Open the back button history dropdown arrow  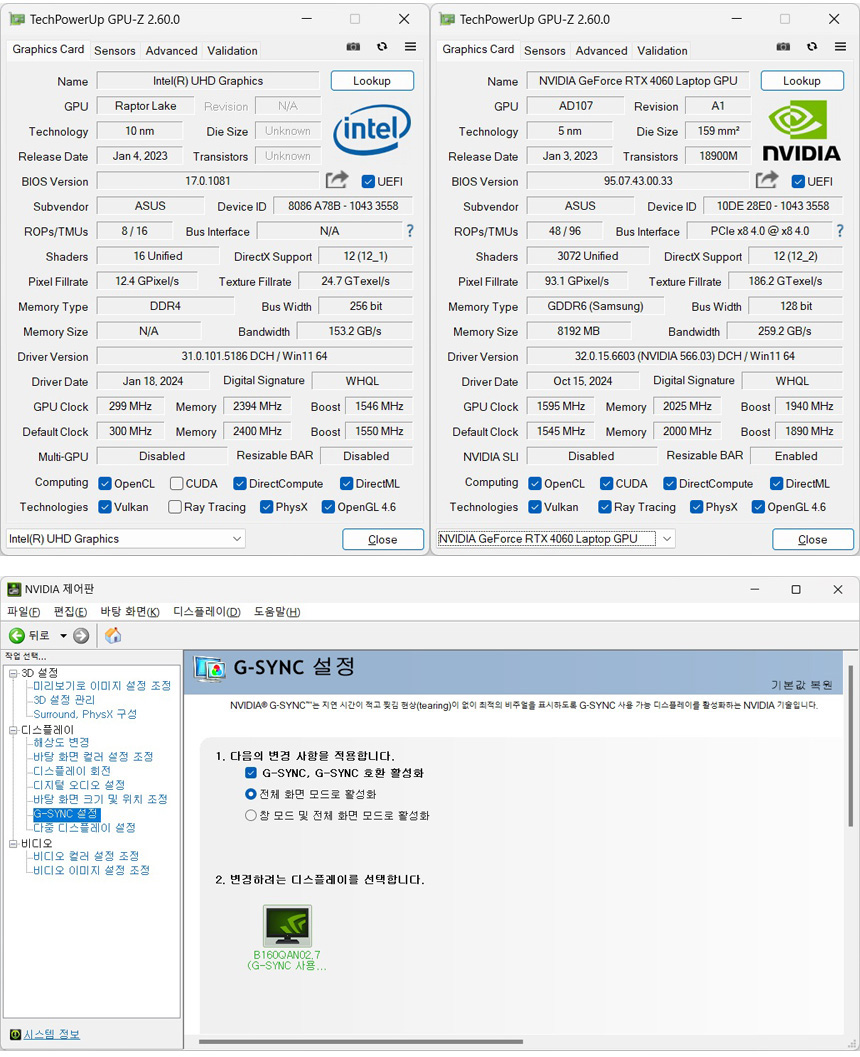pyautogui.click(x=63, y=636)
